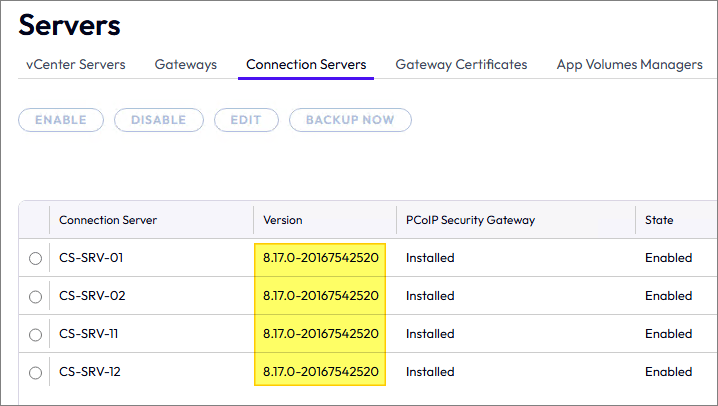Pick the CS-SRV-12 radio button
Image resolution: width=718 pixels, height=406 pixels.
tap(36, 372)
